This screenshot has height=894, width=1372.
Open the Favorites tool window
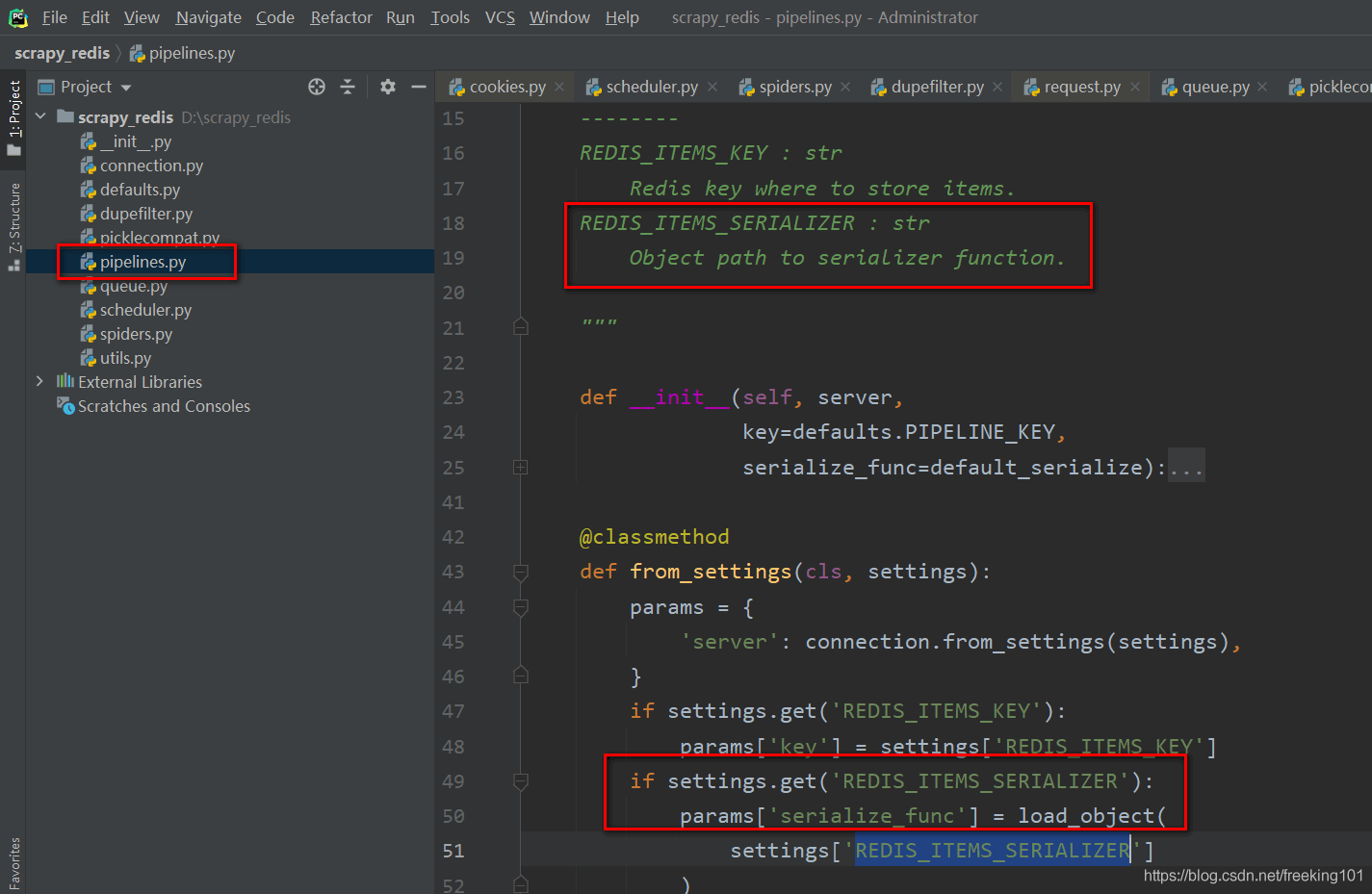coord(14,861)
